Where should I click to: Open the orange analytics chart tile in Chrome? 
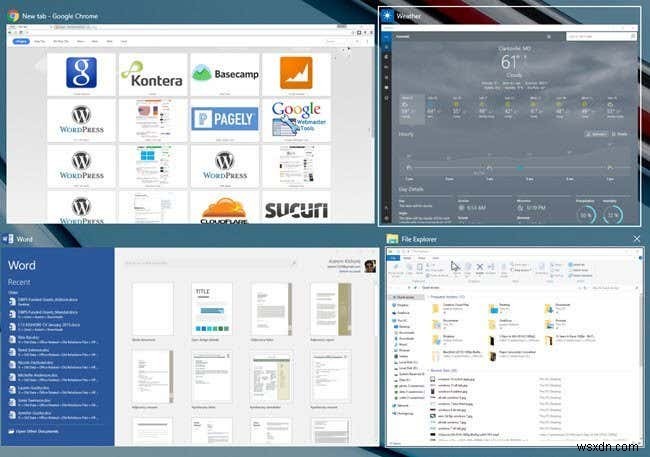click(x=296, y=74)
